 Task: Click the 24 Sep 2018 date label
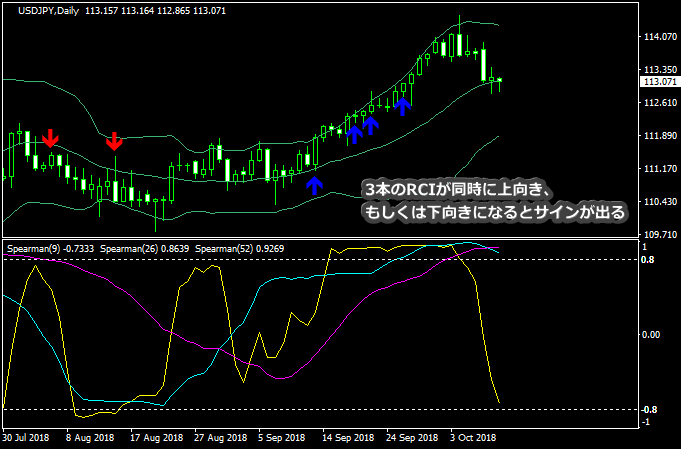(x=412, y=437)
